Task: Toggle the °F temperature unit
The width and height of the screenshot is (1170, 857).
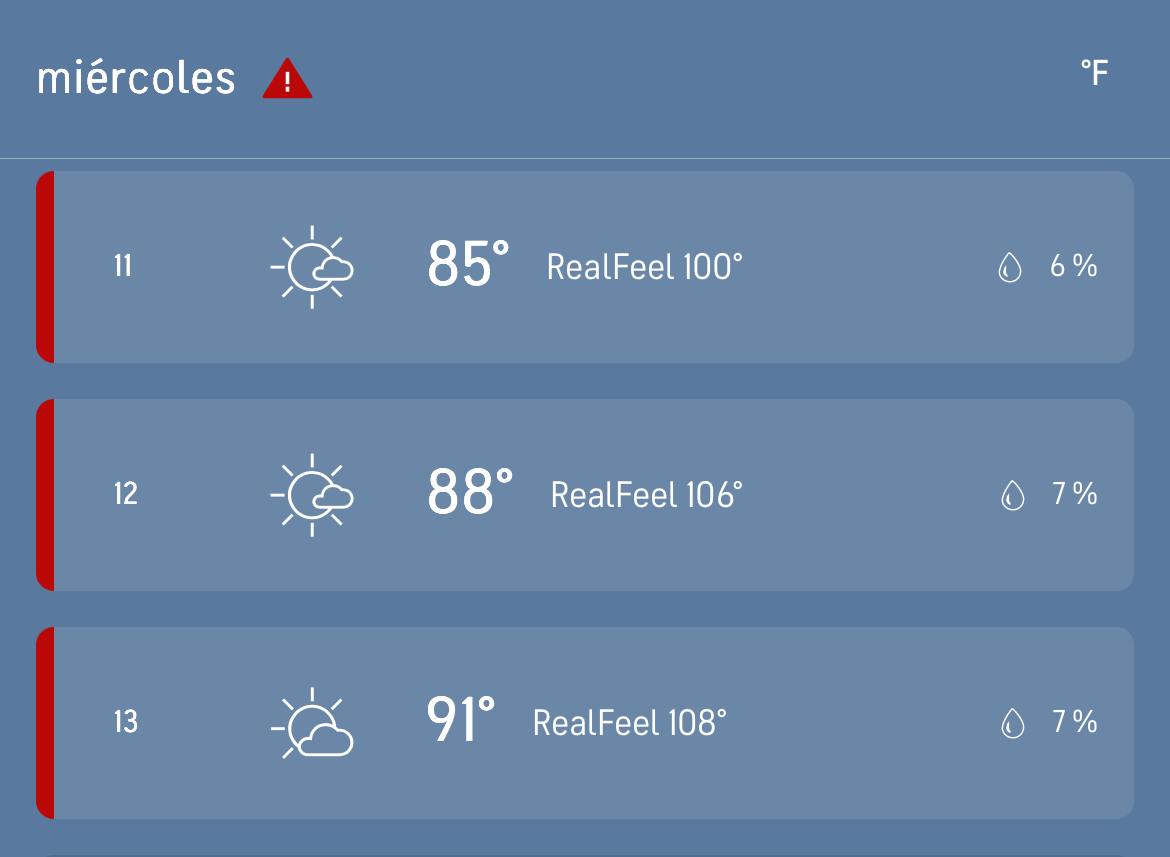Action: click(1094, 73)
